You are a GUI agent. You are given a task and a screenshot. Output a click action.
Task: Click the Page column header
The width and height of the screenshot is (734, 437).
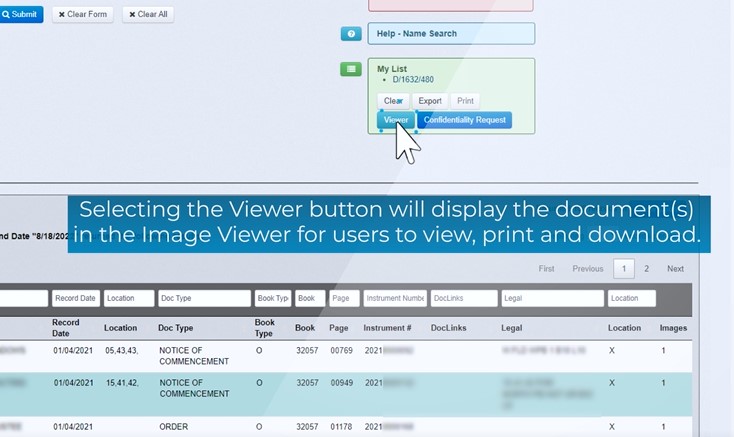[x=338, y=328]
